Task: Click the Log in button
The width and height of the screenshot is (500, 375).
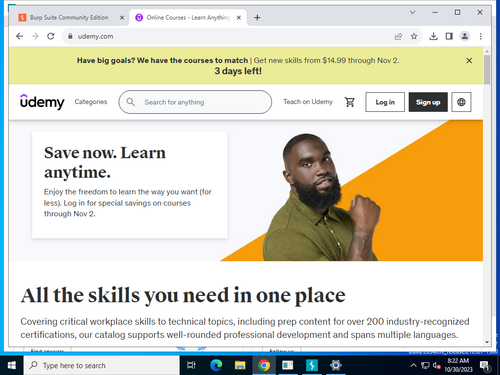Action: (x=385, y=102)
